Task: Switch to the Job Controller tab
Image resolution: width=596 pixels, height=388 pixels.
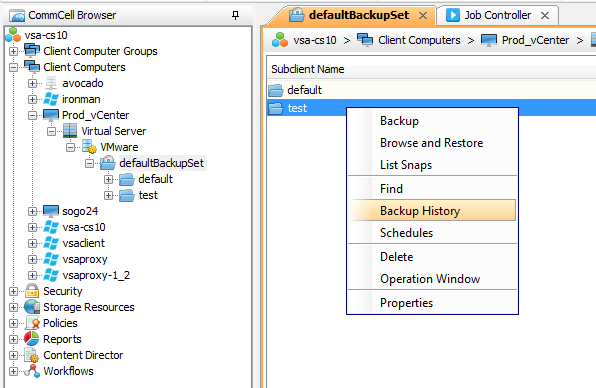Action: point(498,15)
